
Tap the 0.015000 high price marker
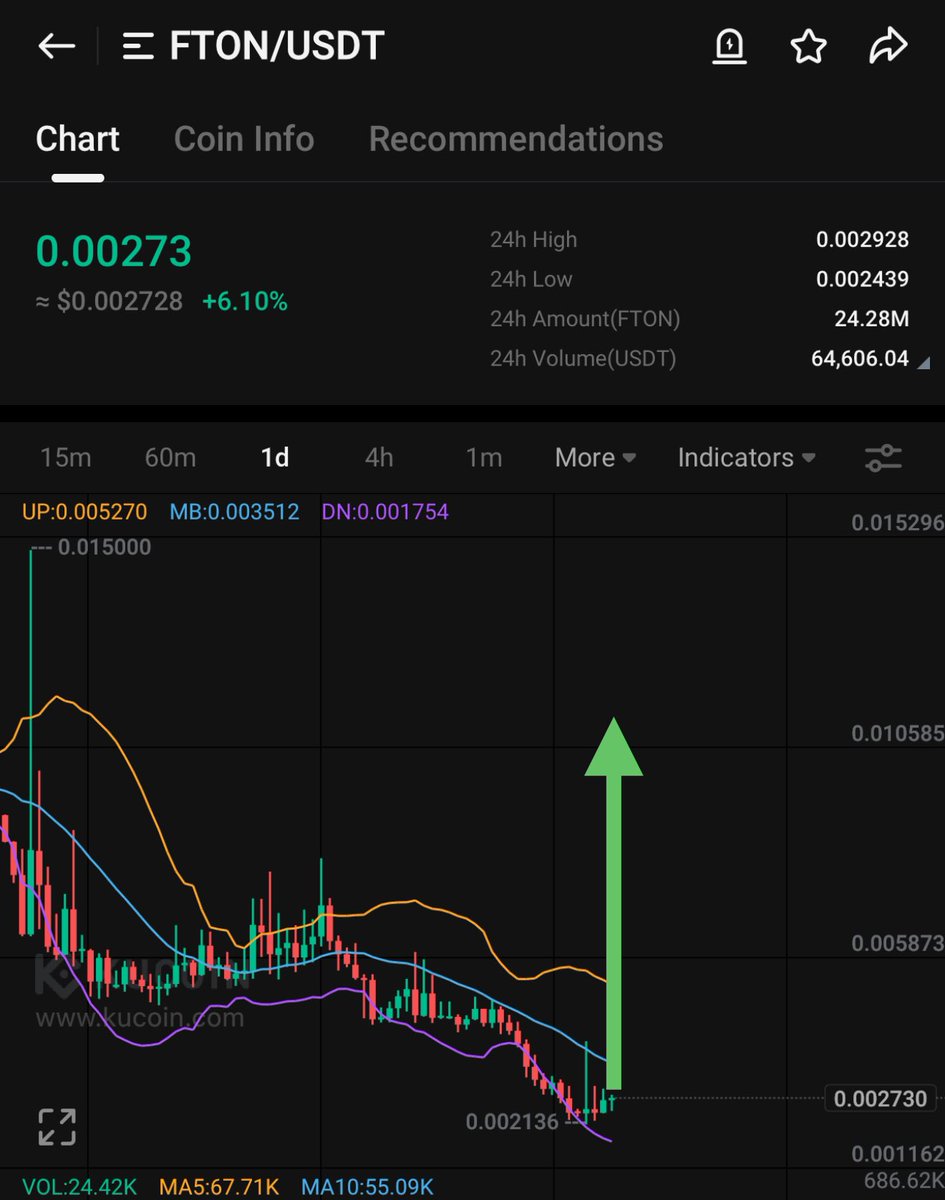coord(104,547)
